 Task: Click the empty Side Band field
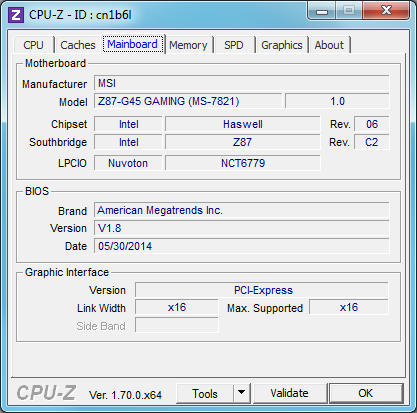pyautogui.click(x=177, y=325)
